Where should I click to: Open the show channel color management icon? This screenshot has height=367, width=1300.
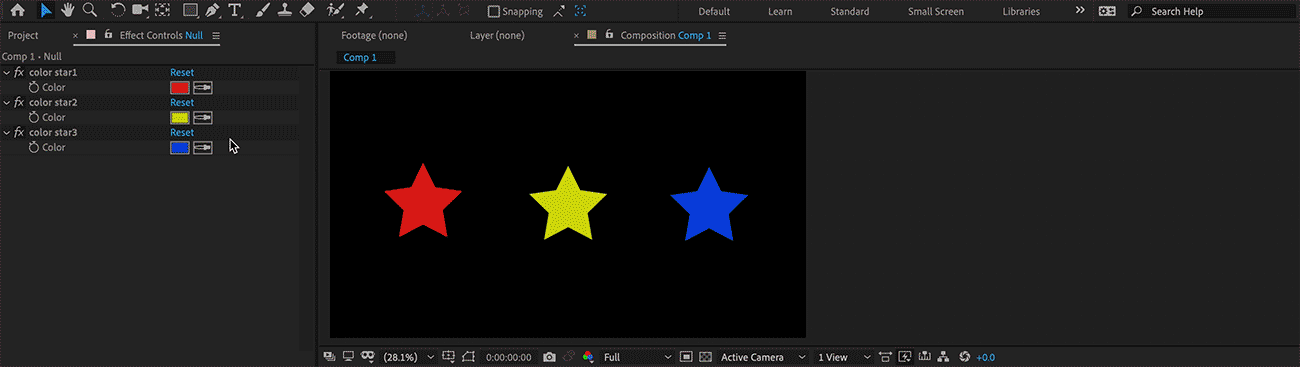coord(588,357)
